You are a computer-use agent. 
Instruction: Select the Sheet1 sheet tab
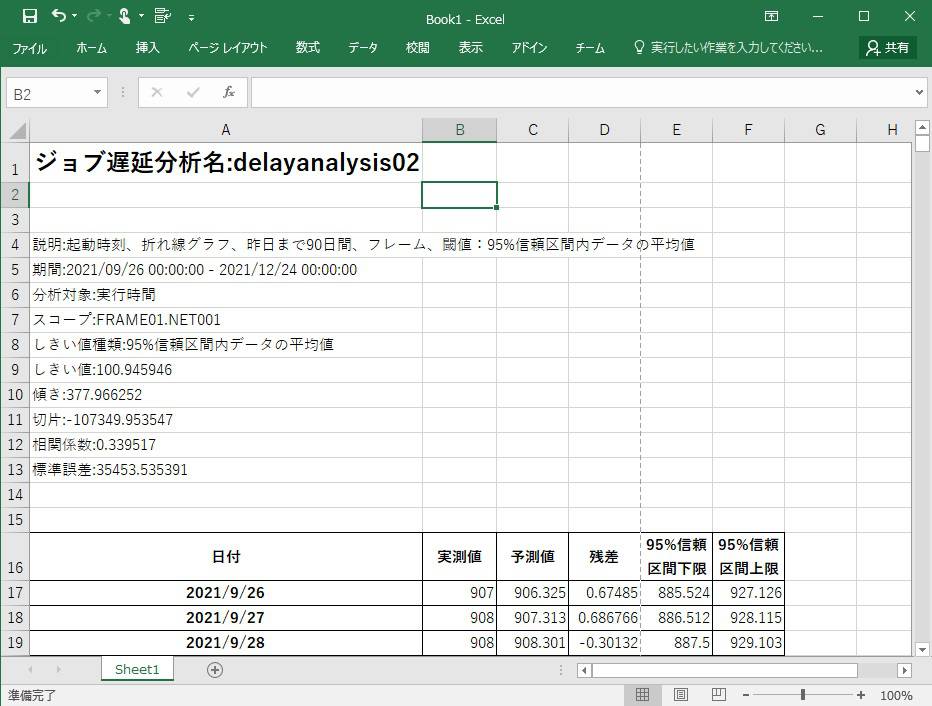pos(137,670)
